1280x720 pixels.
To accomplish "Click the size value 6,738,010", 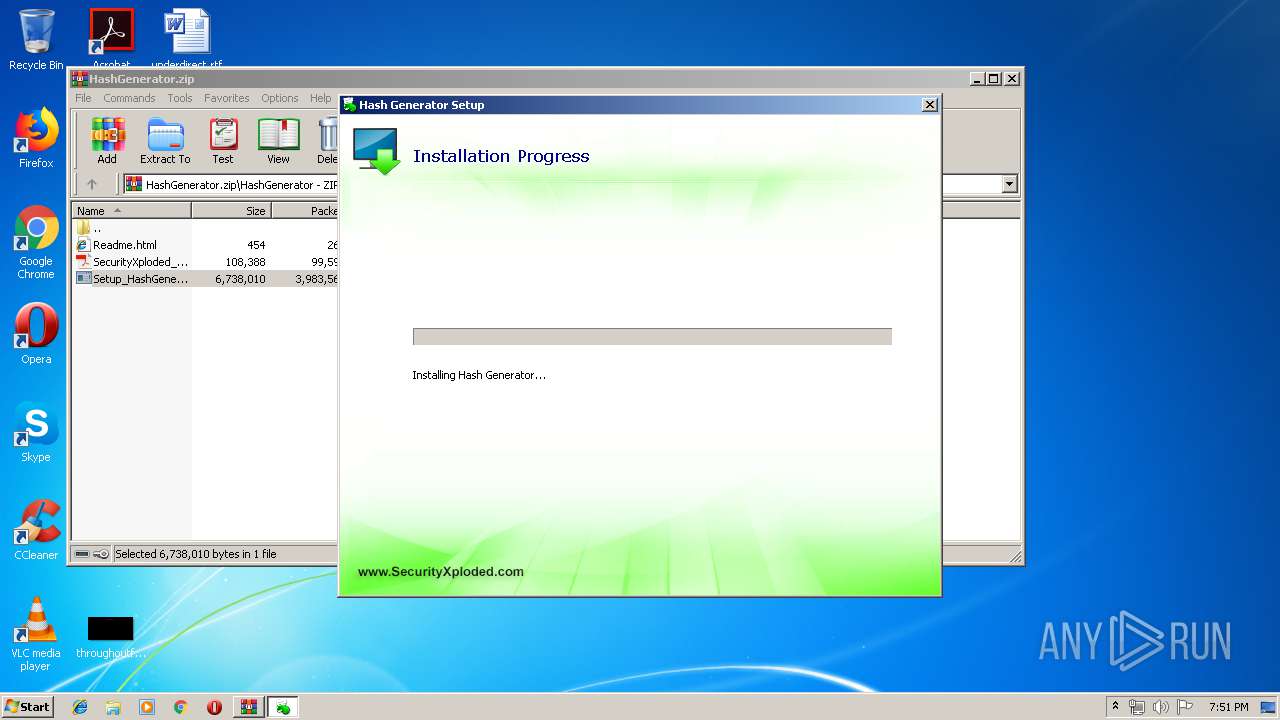I will [240, 279].
